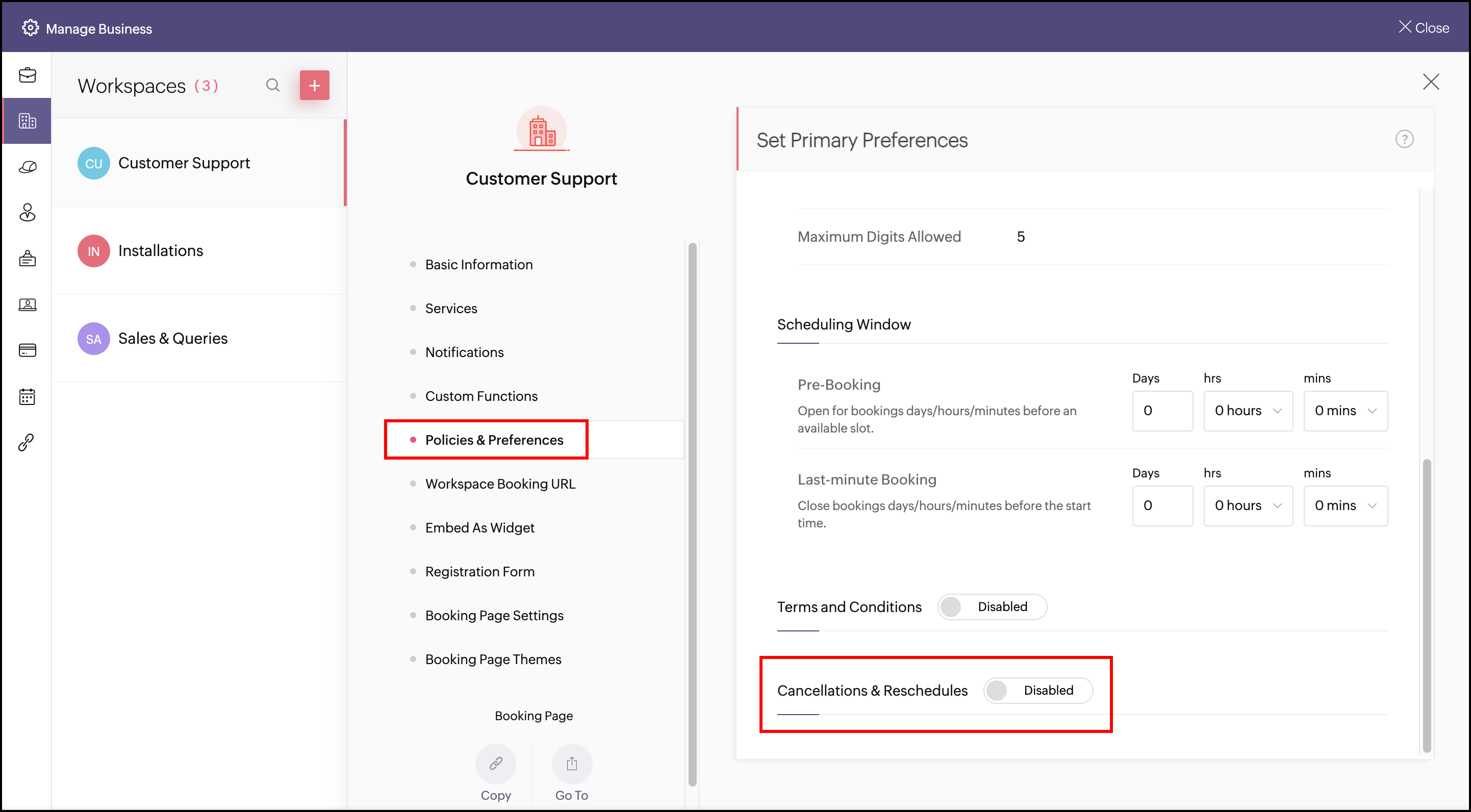Expand Pre-Booking mins dropdown
This screenshot has height=812, width=1471.
(x=1345, y=411)
